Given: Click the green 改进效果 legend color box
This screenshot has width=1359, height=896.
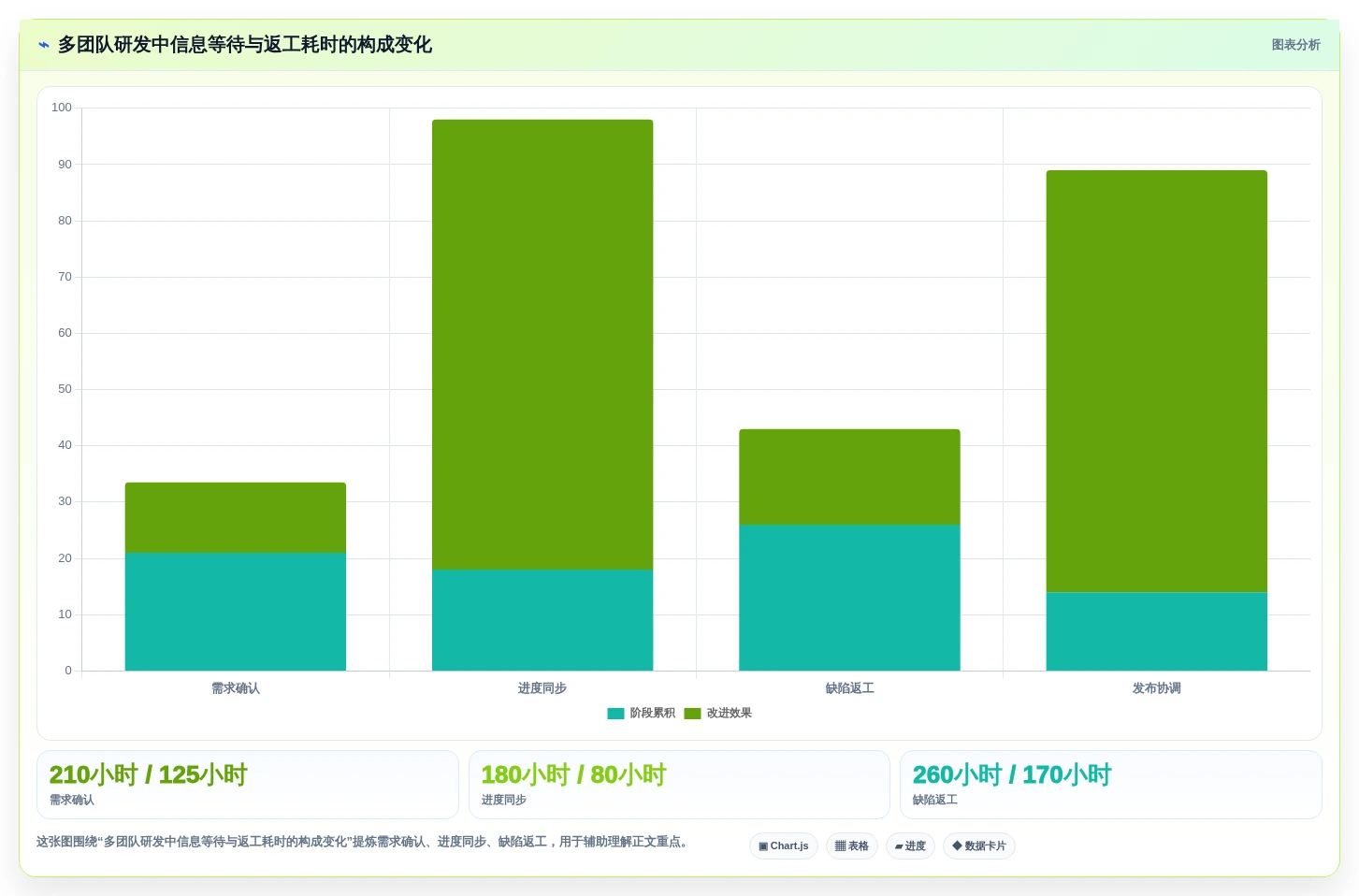Looking at the screenshot, I should point(692,714).
